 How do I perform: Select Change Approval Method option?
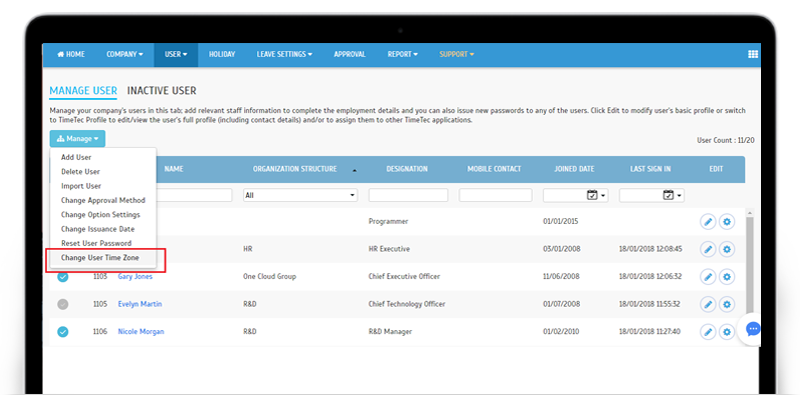pos(103,201)
